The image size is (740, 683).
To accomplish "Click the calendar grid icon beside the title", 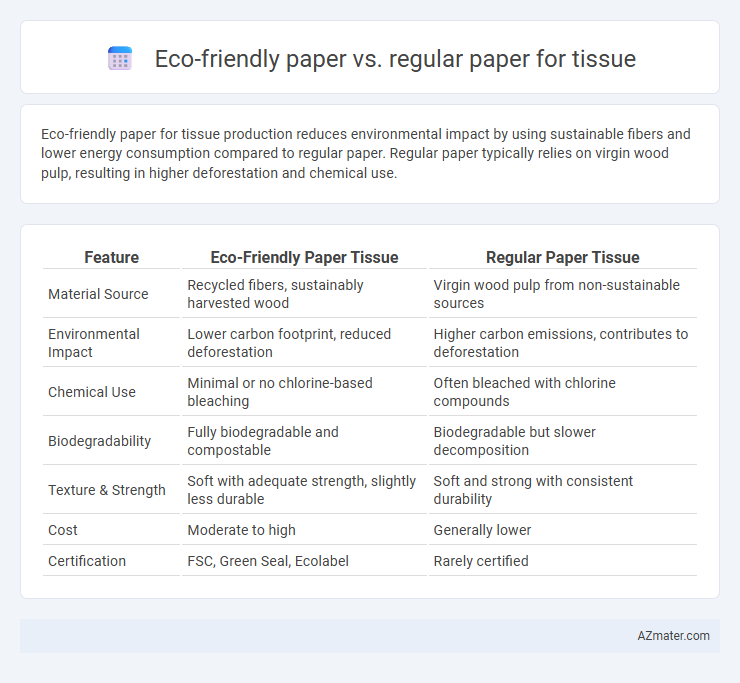I will click(120, 59).
